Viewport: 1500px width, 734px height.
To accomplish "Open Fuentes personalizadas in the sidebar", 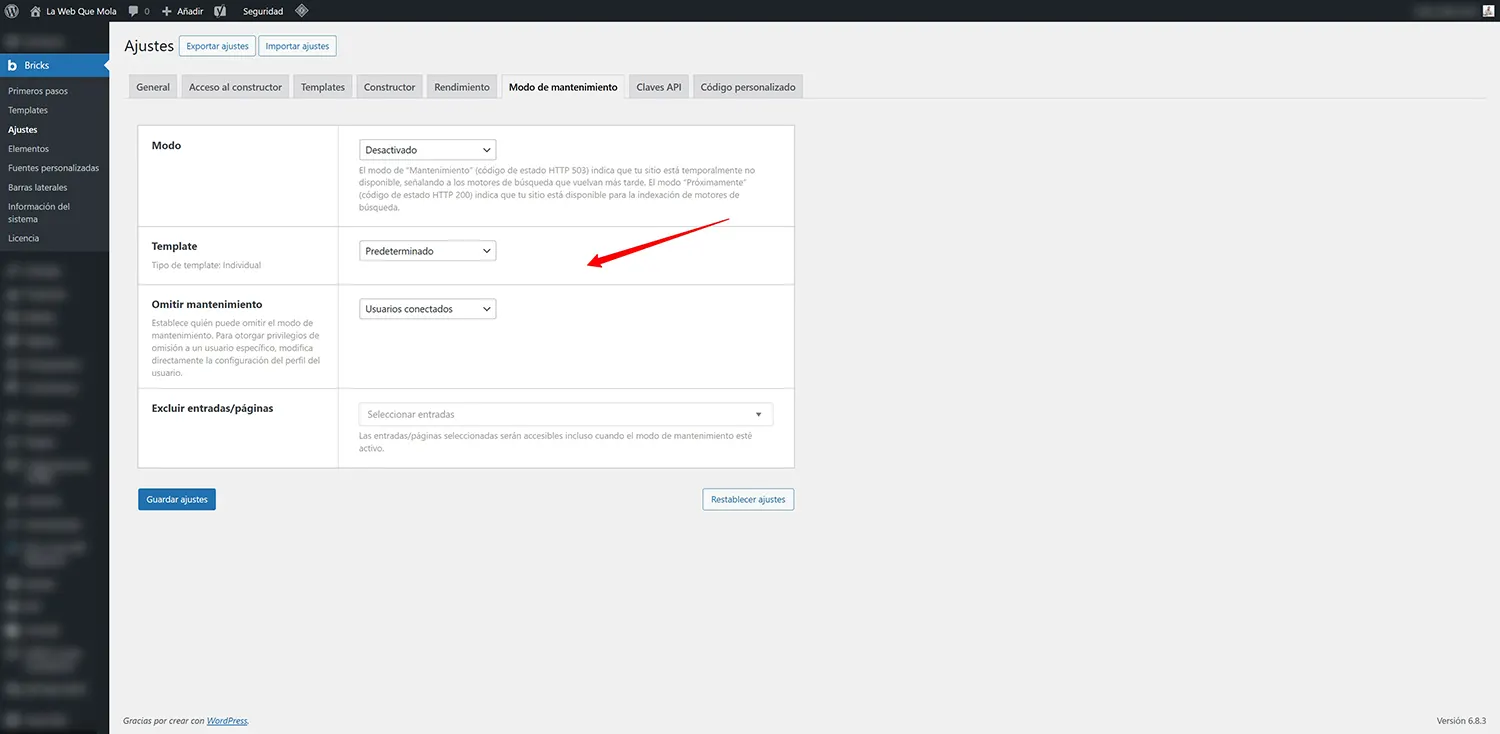I will (x=53, y=168).
